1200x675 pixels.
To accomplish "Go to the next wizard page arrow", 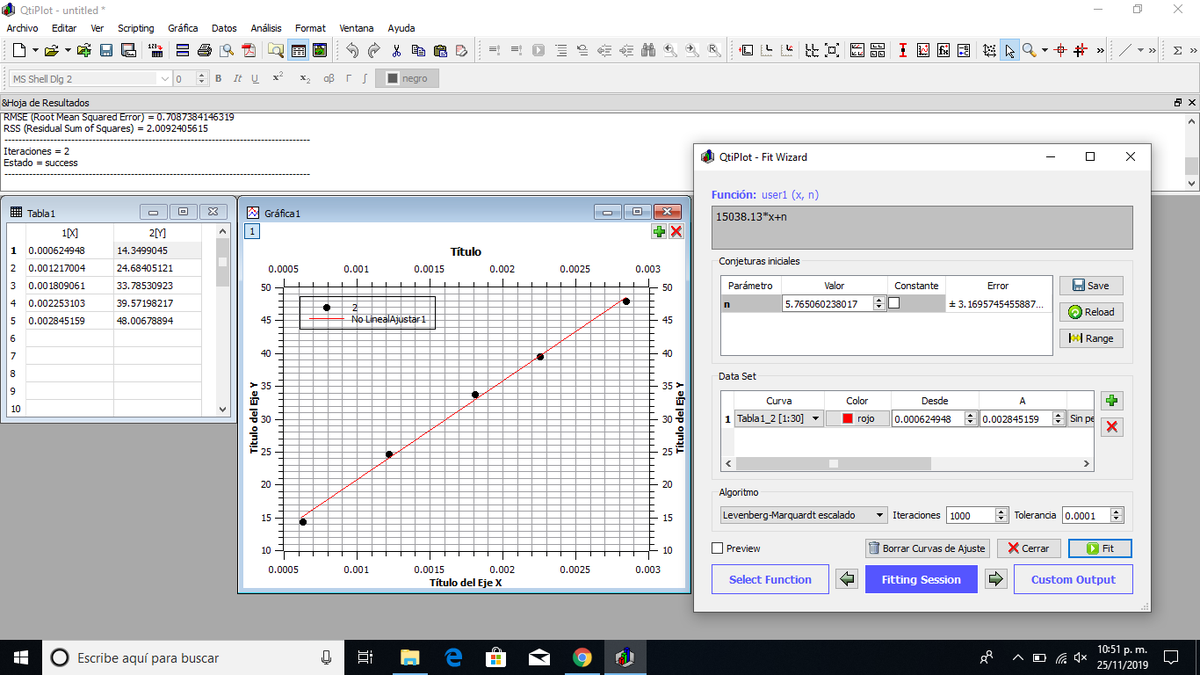I will (x=996, y=579).
